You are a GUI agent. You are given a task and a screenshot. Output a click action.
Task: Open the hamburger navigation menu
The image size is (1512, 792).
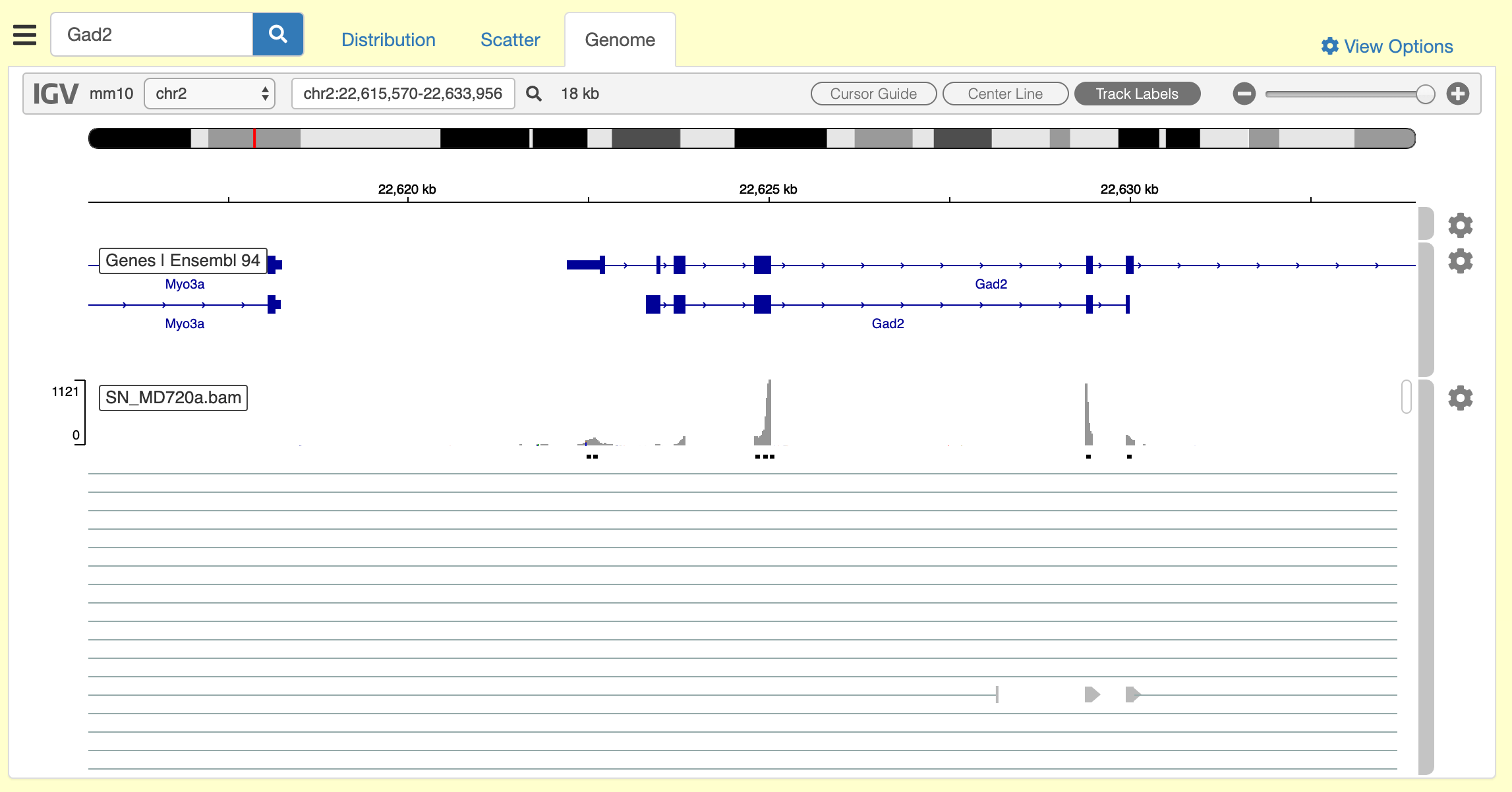tap(24, 36)
